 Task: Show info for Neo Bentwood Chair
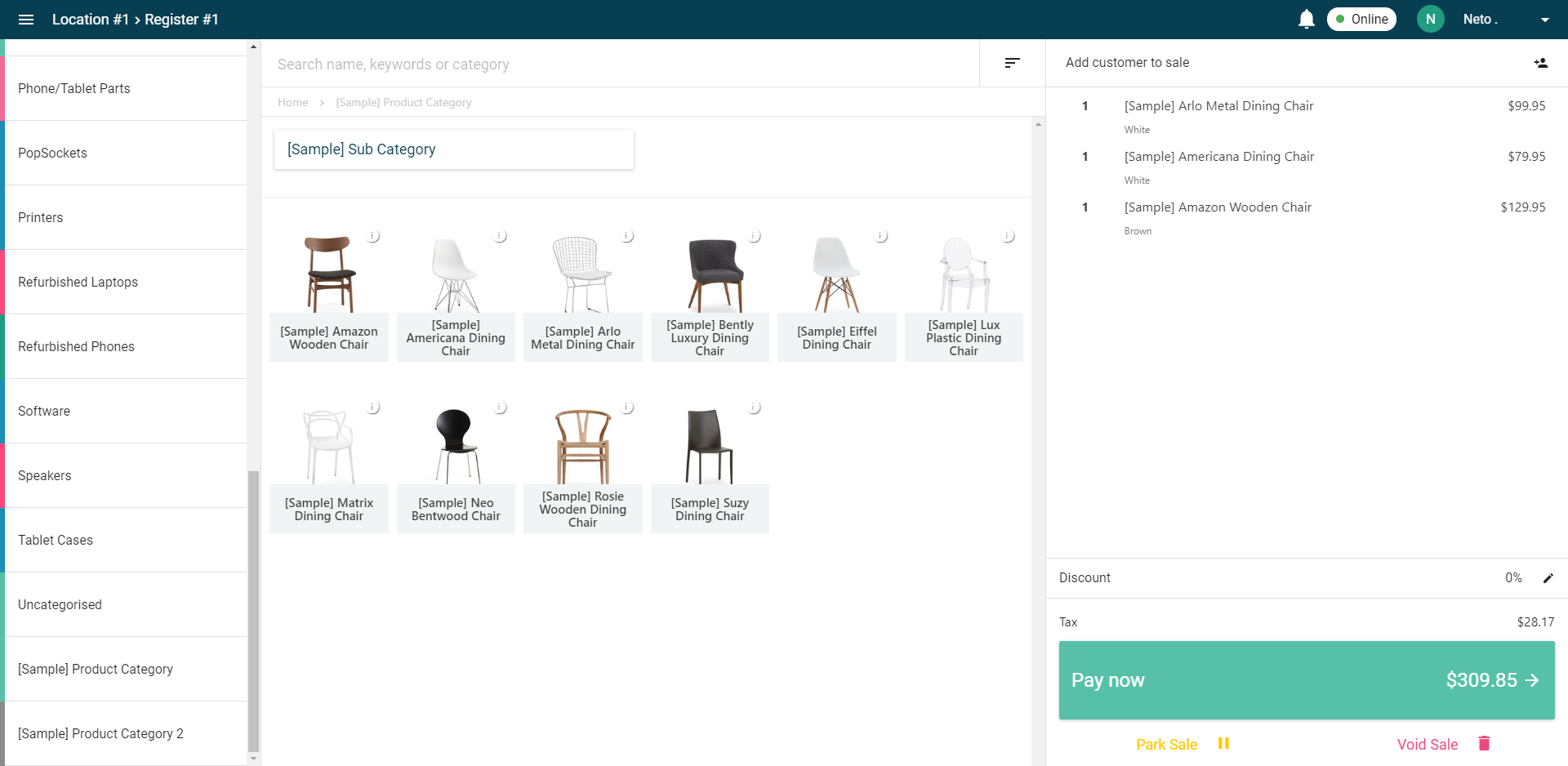tap(500, 407)
